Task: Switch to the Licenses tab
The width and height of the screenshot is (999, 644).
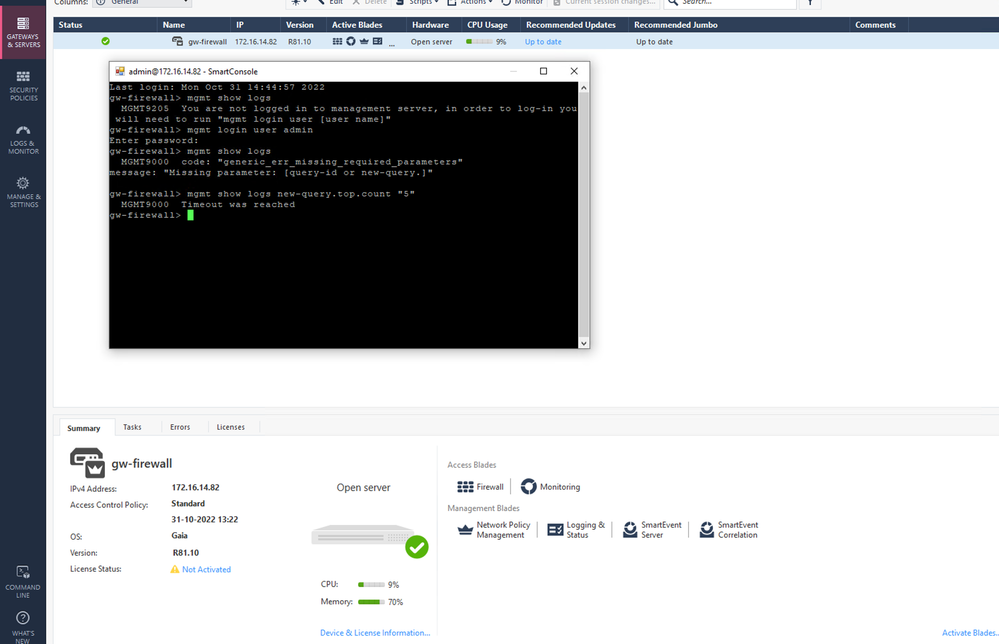Action: click(231, 427)
